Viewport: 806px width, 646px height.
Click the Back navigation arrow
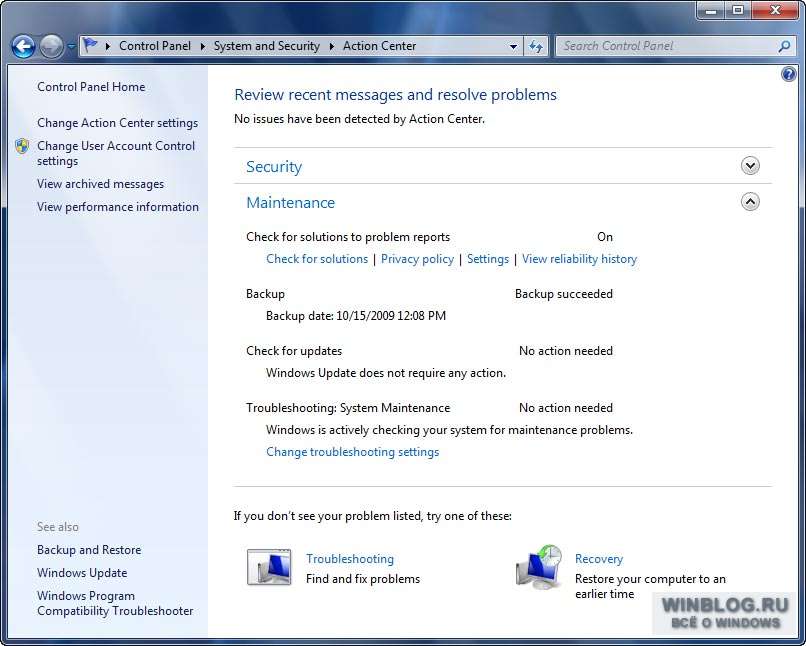click(x=23, y=47)
